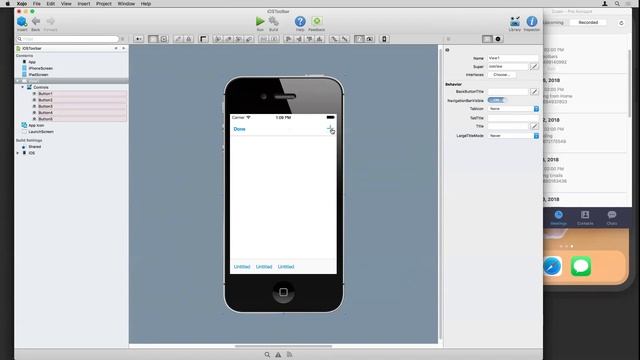Switch to layout view mode button
Image resolution: width=640 pixels, height=360 pixels.
coord(153,39)
